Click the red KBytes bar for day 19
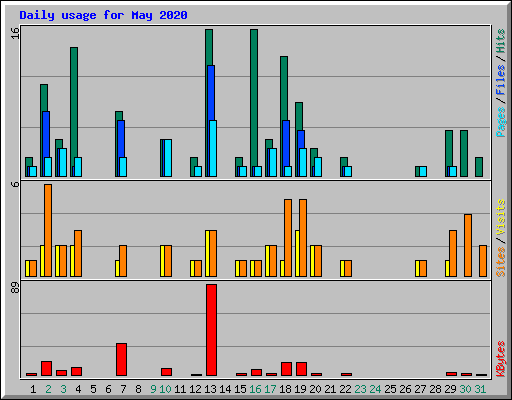This screenshot has height=400, width=512. click(x=301, y=369)
